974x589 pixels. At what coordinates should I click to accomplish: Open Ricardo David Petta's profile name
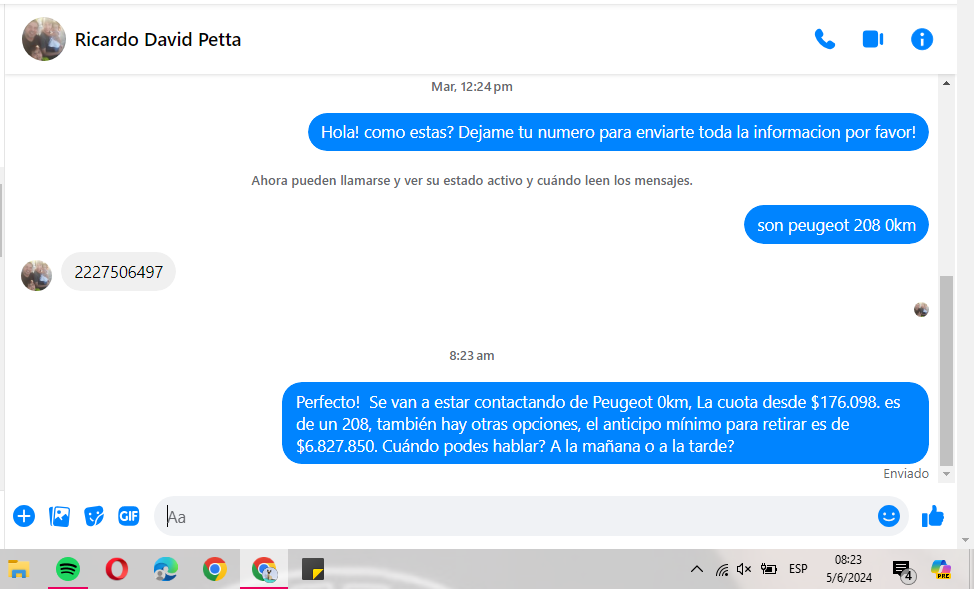point(158,40)
